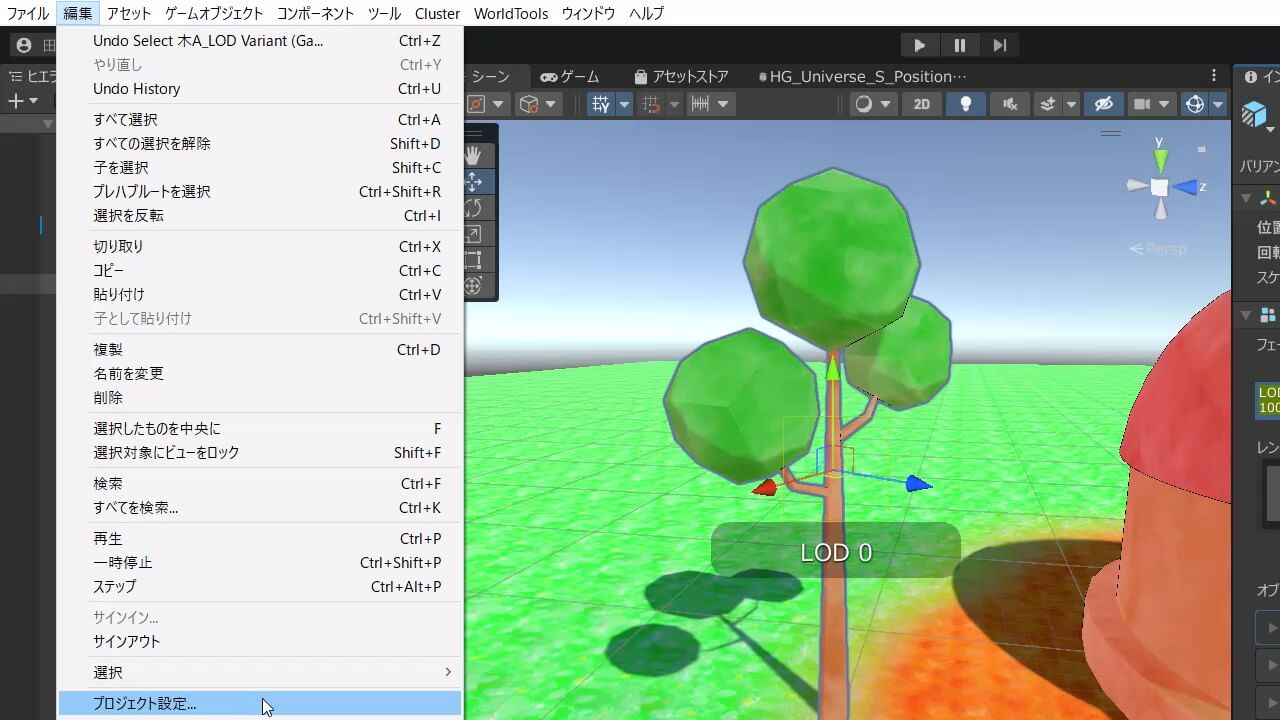Toggle scene lighting on or off

pos(965,103)
